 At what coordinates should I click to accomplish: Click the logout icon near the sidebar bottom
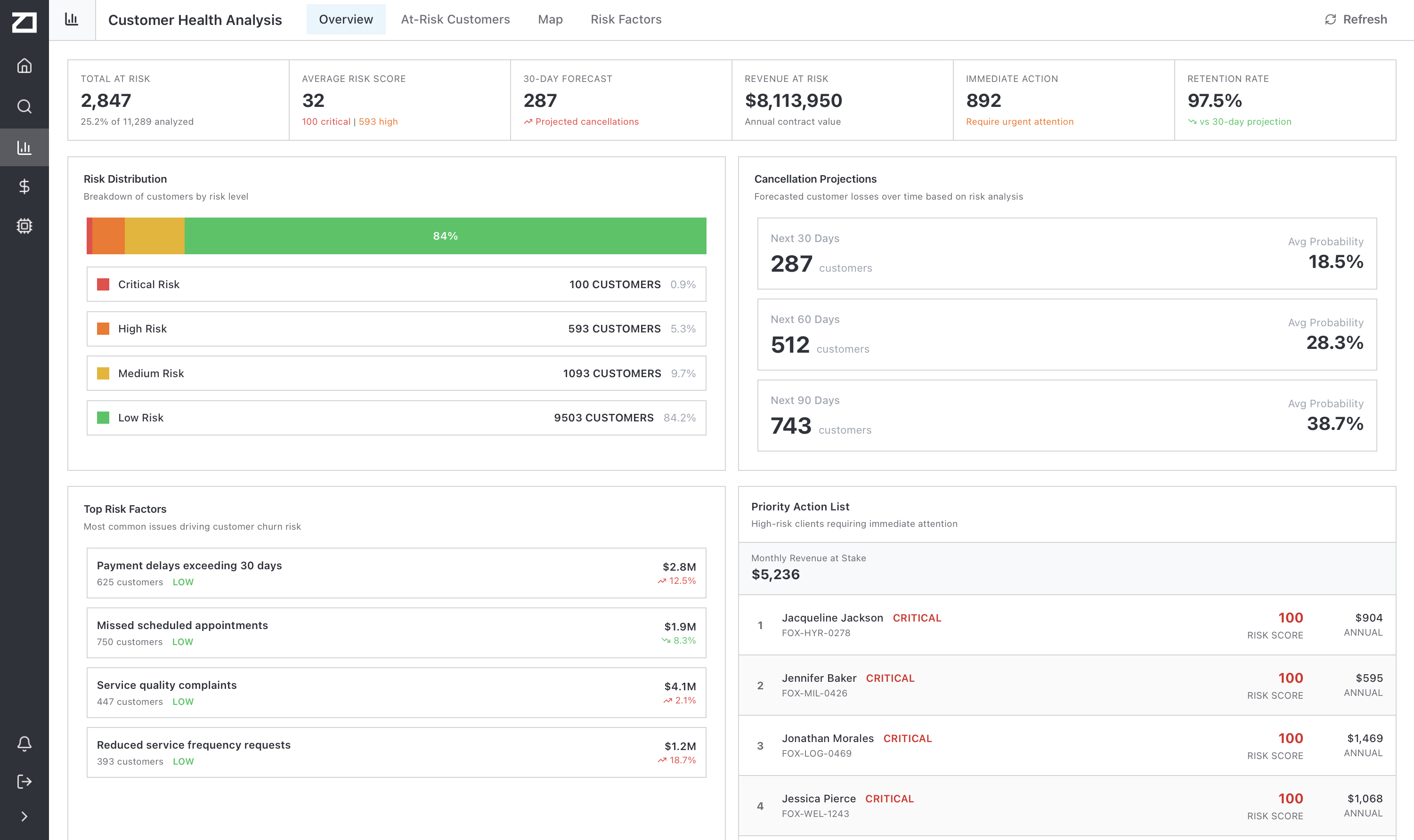tap(24, 782)
